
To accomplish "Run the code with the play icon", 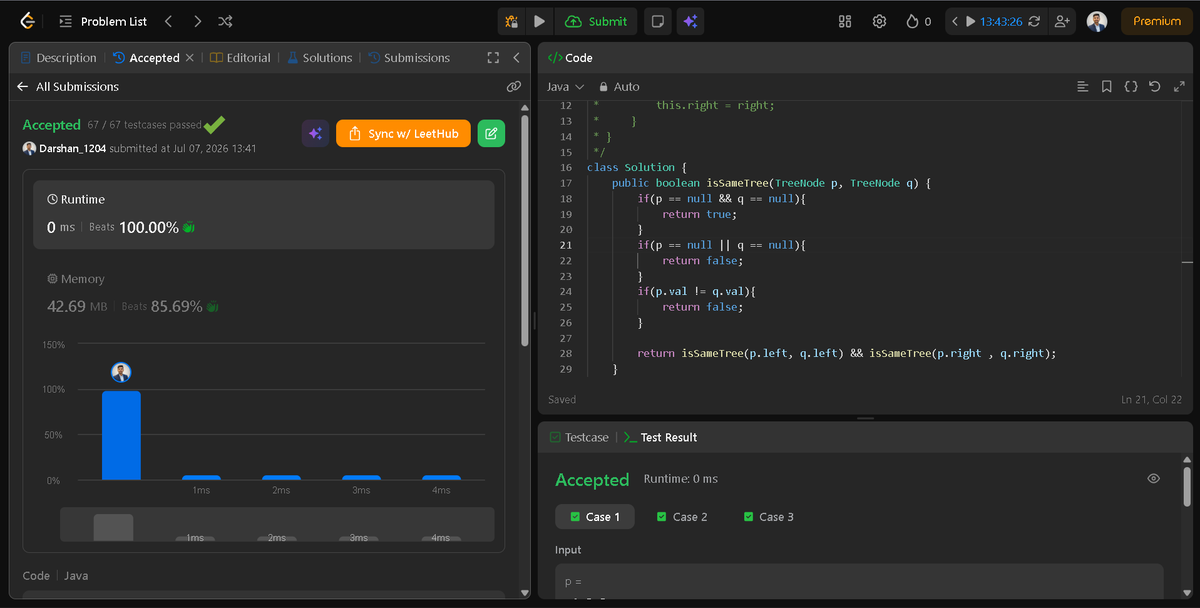I will (x=539, y=21).
